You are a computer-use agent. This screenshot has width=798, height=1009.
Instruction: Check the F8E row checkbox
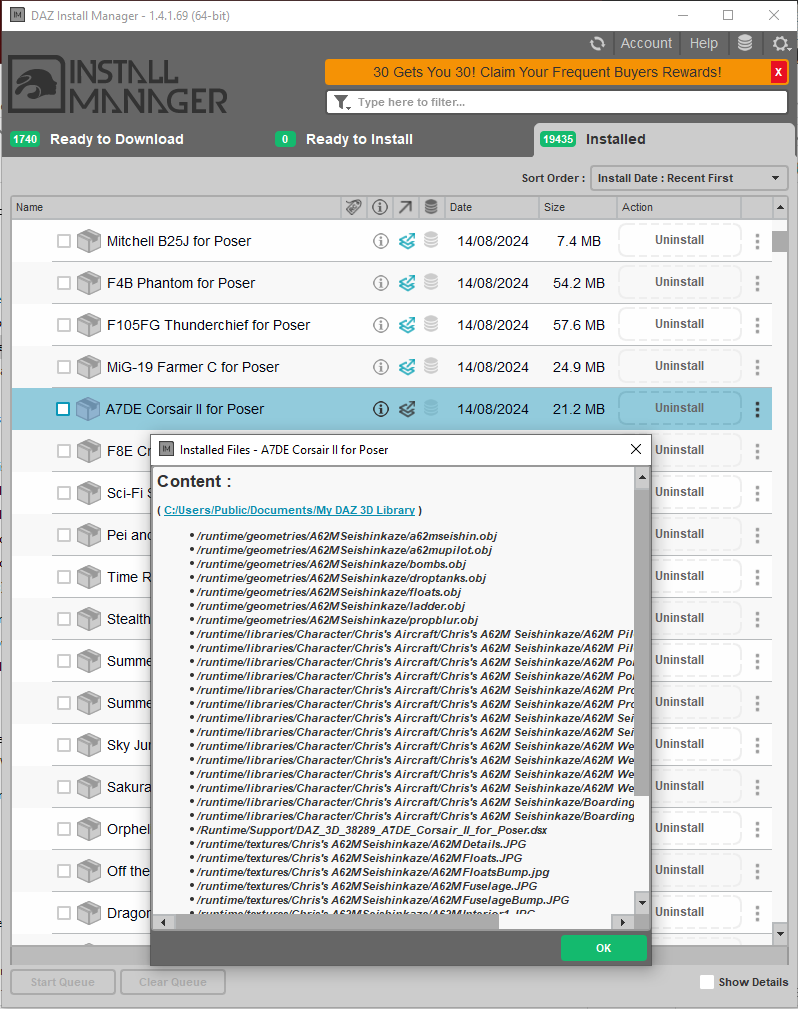[64, 451]
